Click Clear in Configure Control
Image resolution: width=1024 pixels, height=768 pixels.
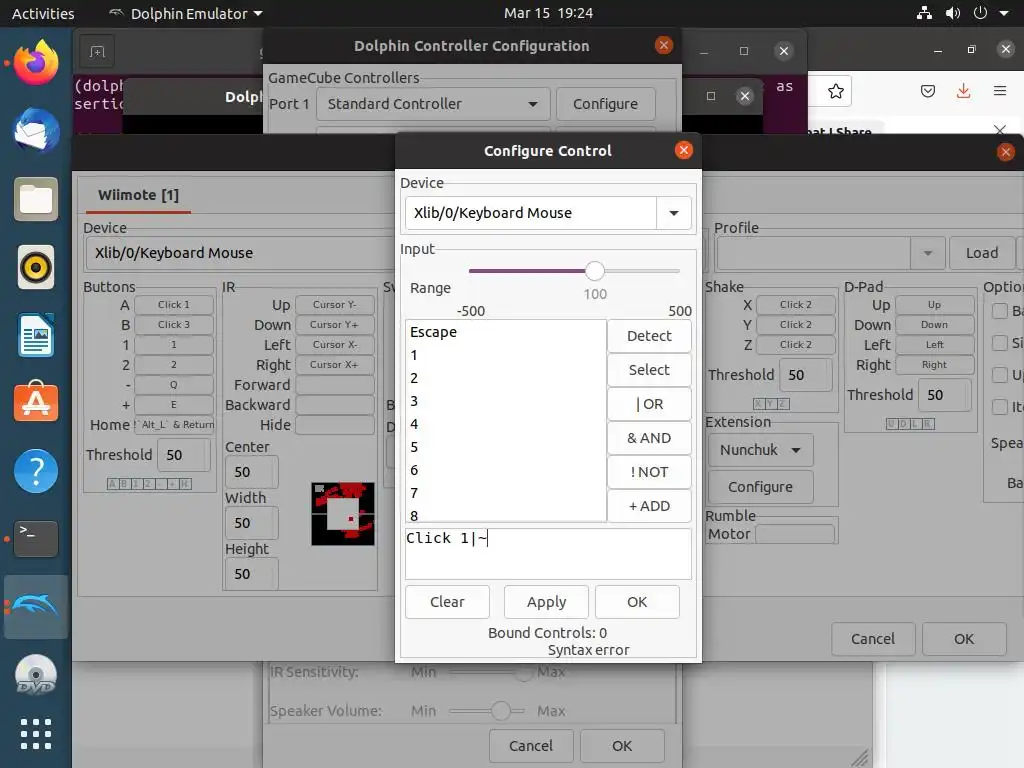pyautogui.click(x=447, y=601)
